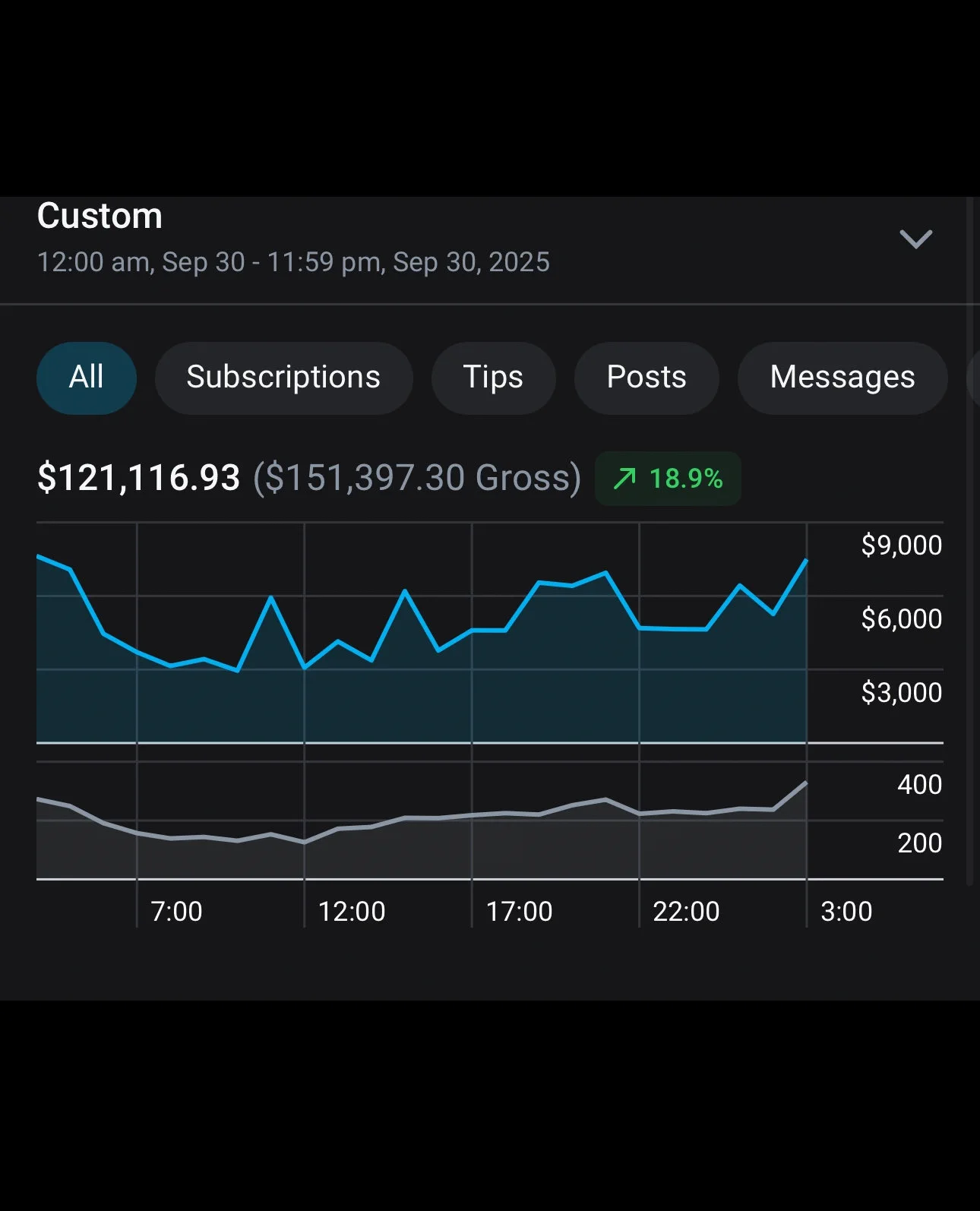980x1211 pixels.
Task: Switch to the Subscriptions tab
Action: [x=283, y=378]
